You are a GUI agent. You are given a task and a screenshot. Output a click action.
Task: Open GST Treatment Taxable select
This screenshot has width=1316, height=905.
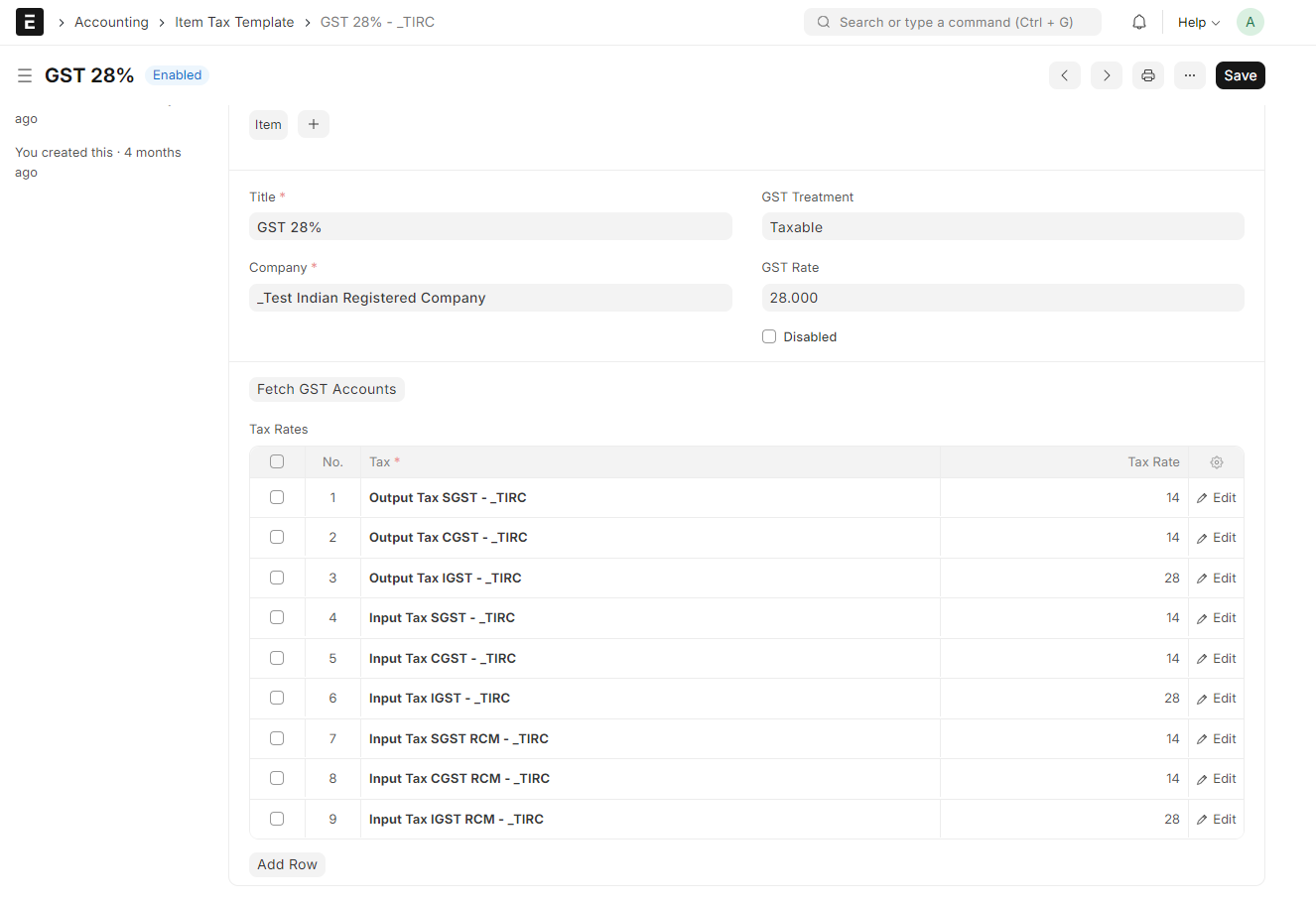coord(1002,227)
